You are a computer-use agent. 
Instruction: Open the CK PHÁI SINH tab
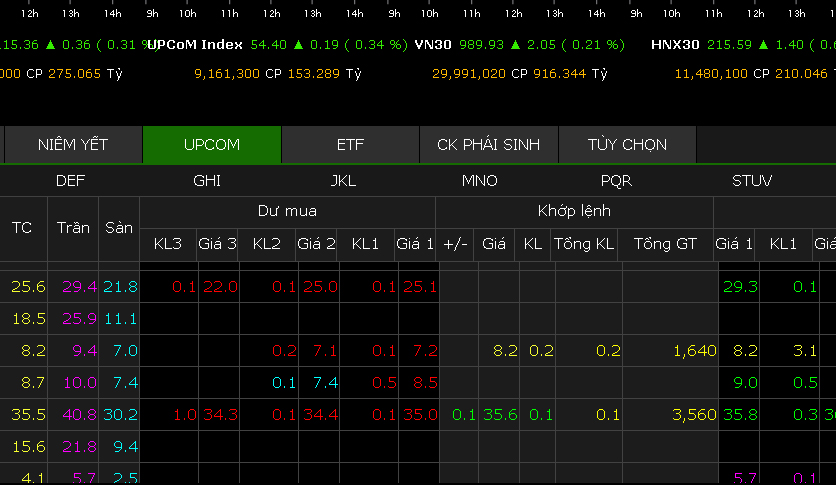click(488, 145)
